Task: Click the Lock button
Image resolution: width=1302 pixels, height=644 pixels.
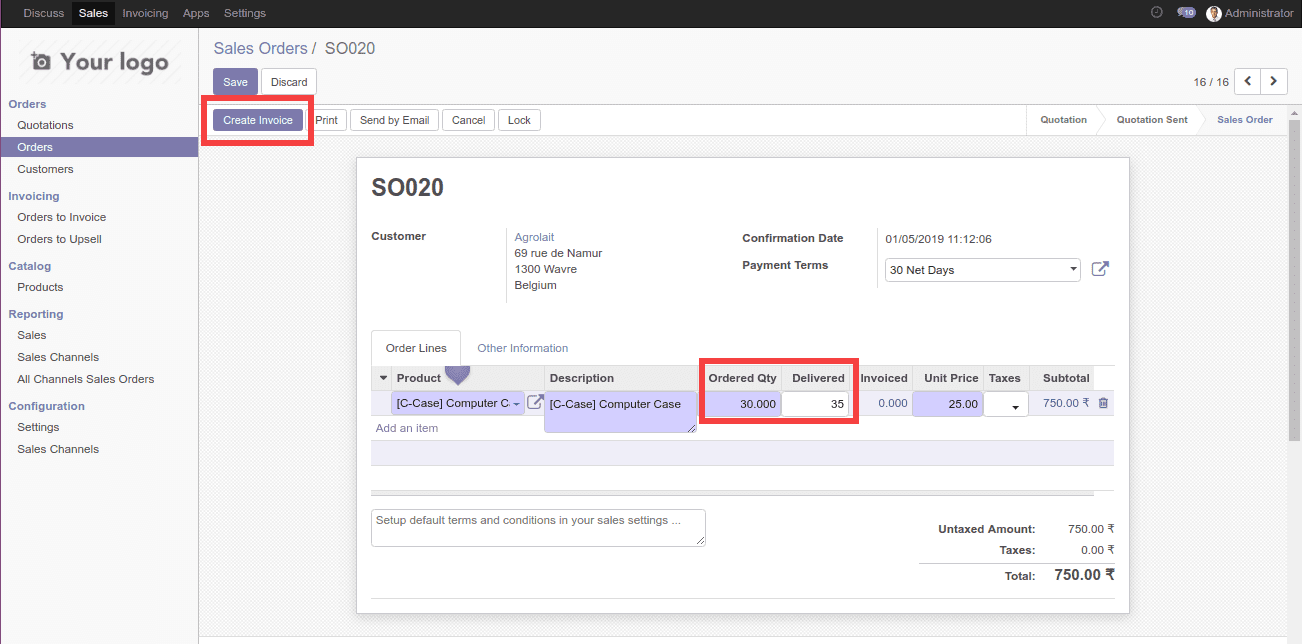Action: tap(519, 120)
